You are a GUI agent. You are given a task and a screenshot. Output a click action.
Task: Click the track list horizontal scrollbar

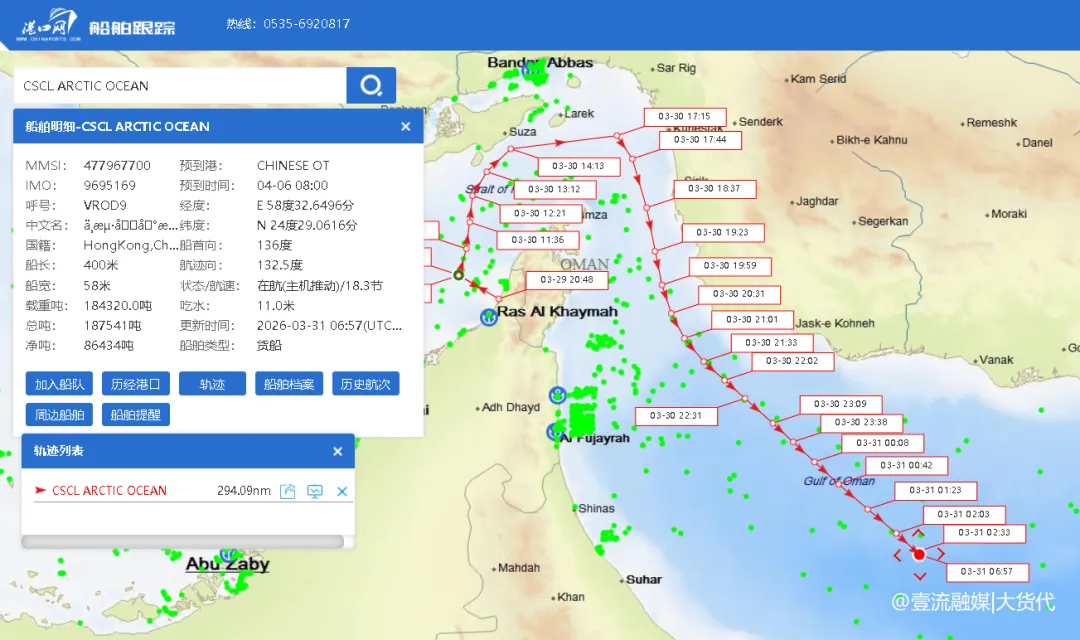tap(182, 541)
